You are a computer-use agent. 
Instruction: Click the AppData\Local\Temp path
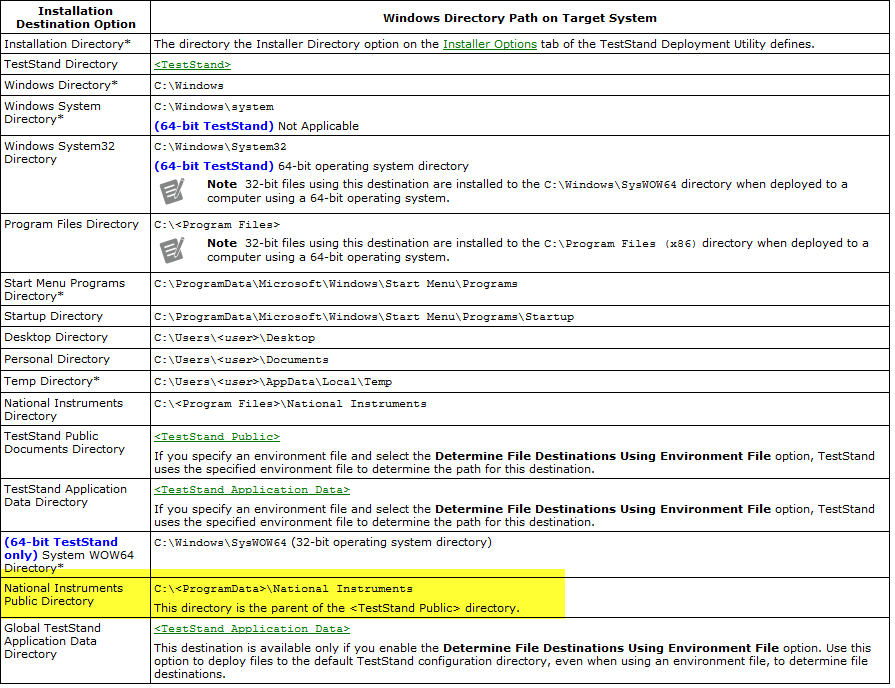(x=273, y=382)
